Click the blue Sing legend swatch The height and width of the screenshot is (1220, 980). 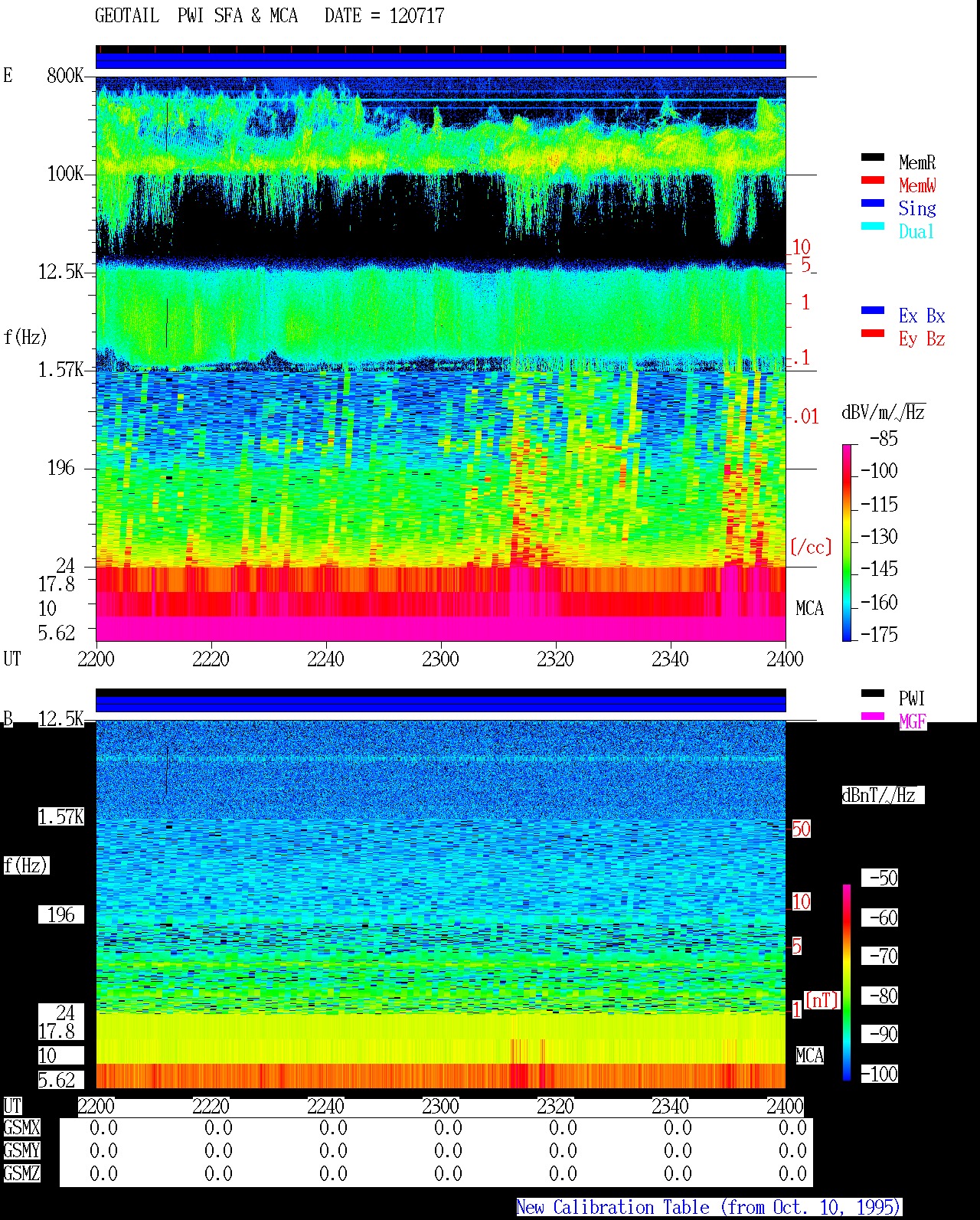click(873, 203)
